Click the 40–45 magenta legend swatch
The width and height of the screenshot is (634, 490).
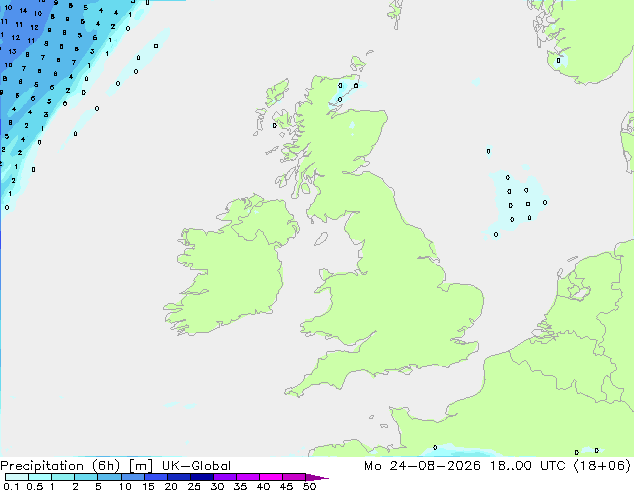[271, 477]
